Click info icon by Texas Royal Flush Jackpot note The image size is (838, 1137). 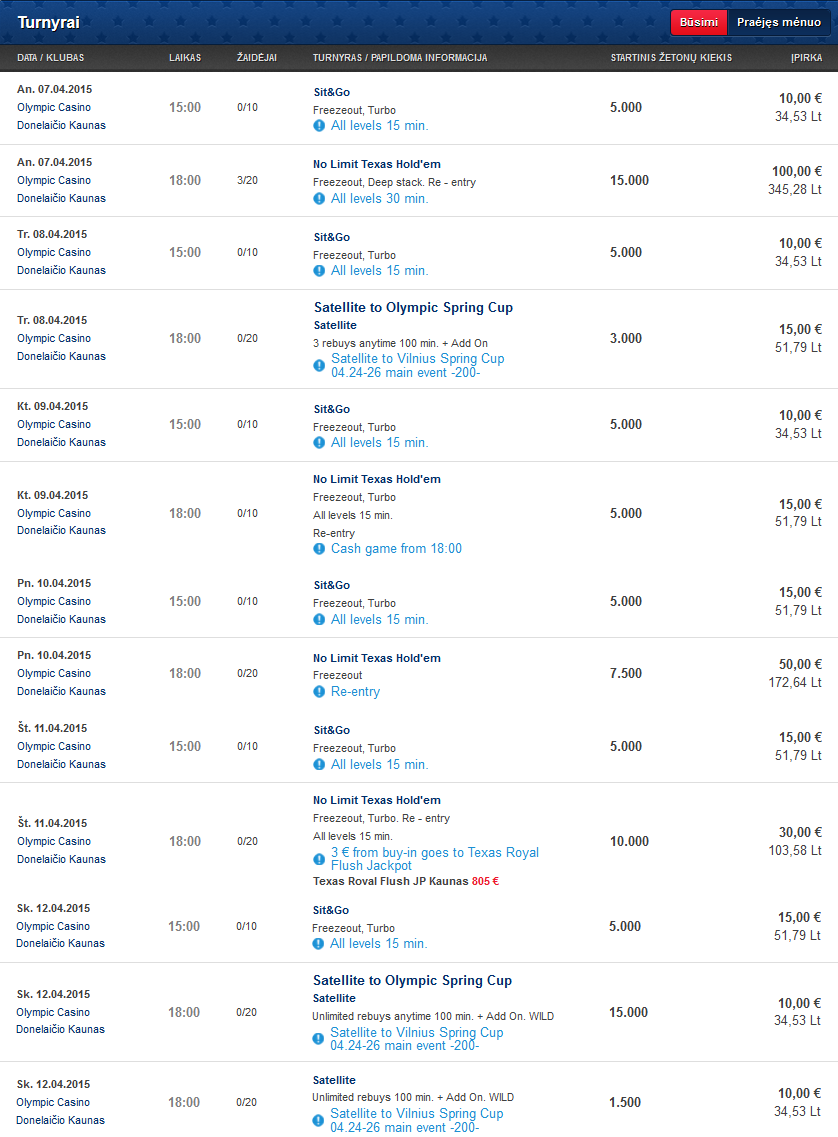[319, 859]
